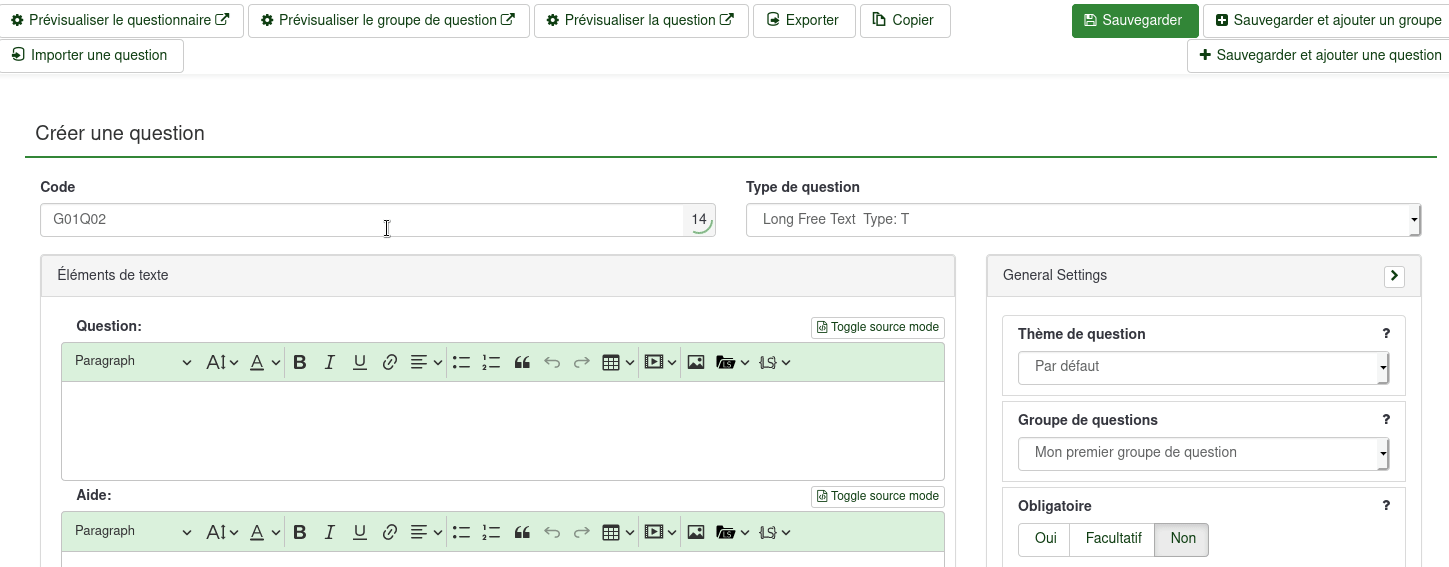Apply underline in the Question editor toolbar
The width and height of the screenshot is (1449, 567).
(360, 362)
